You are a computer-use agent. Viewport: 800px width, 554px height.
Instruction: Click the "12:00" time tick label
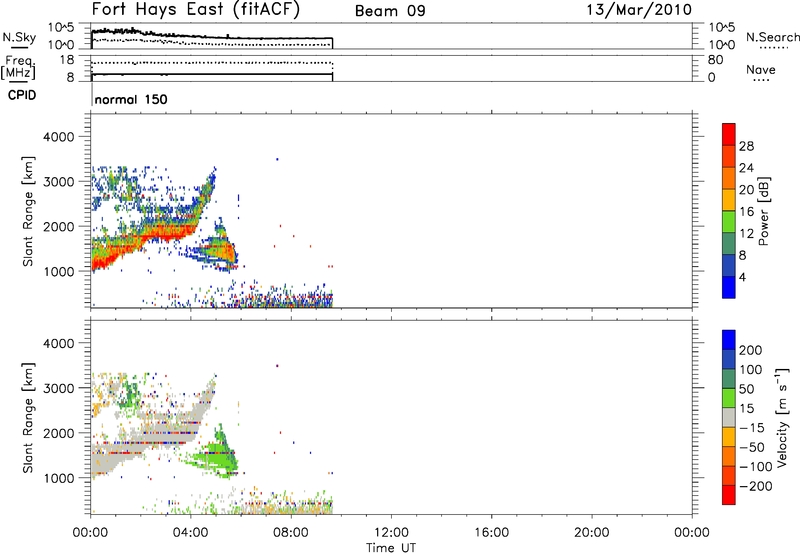pos(391,533)
